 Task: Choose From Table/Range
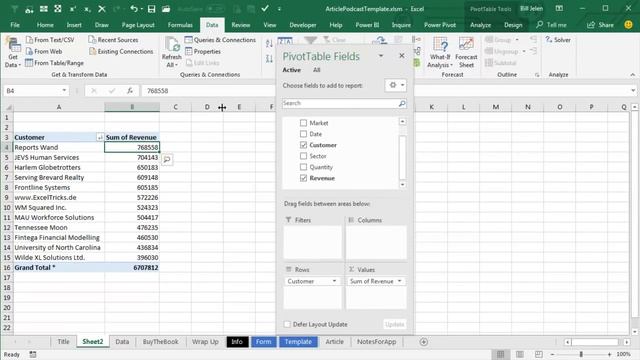[x=54, y=63]
